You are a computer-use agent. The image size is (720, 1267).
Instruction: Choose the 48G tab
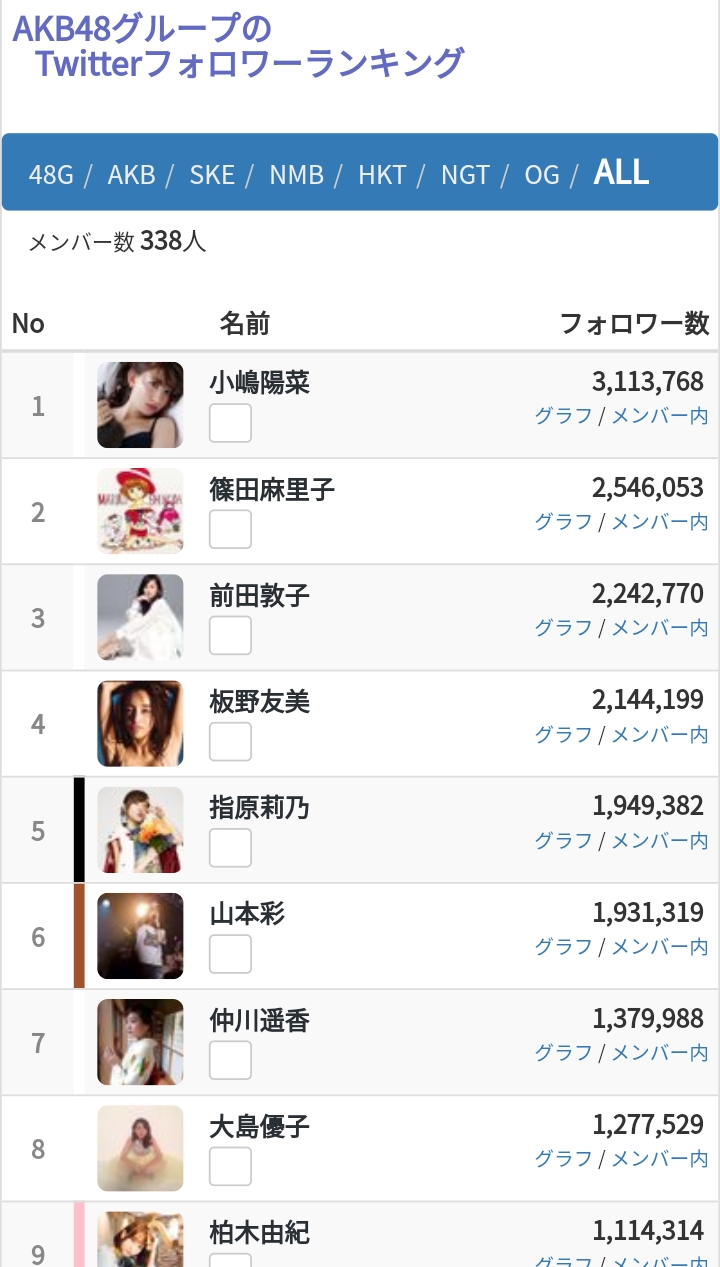(x=51, y=175)
